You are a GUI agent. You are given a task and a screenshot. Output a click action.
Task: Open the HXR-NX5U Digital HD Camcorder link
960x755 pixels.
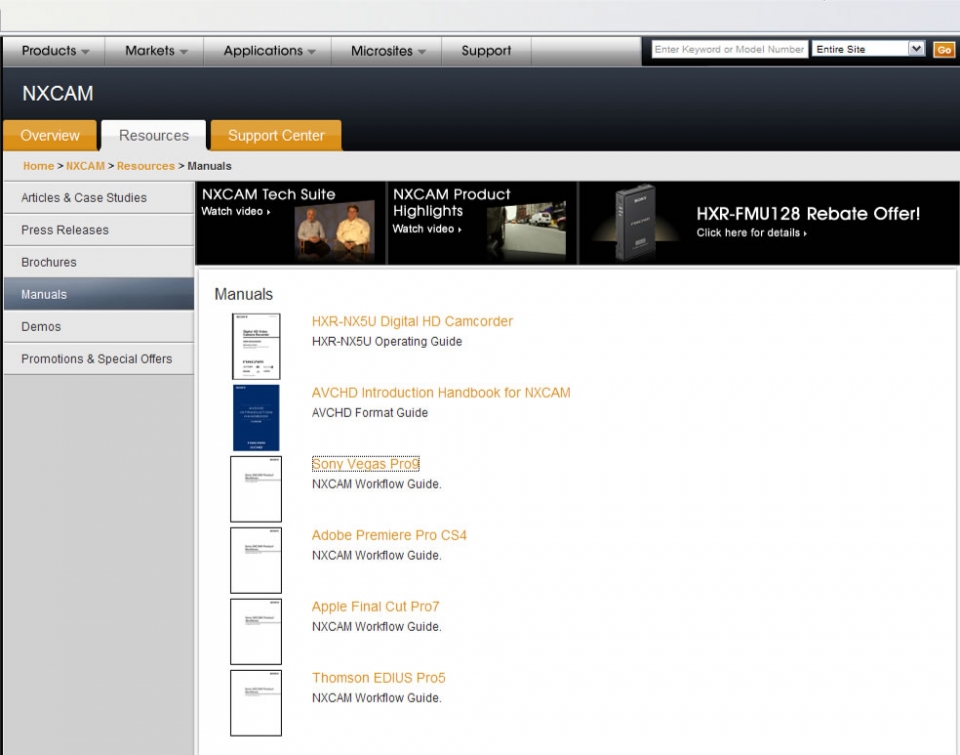[x=412, y=321]
